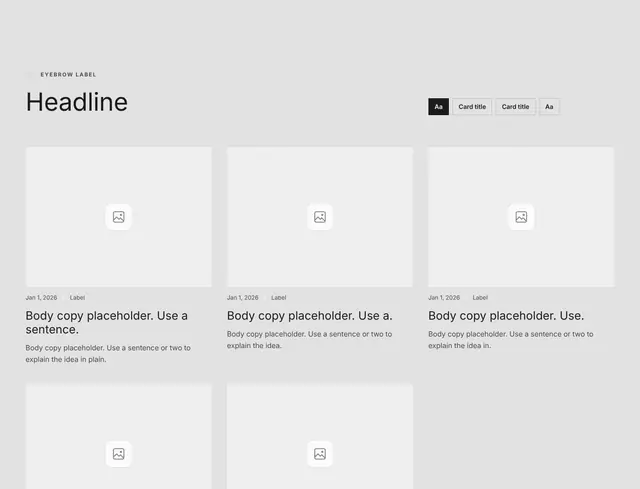This screenshot has height=489, width=640.
Task: Select the light Aa tab
Action: 549,107
